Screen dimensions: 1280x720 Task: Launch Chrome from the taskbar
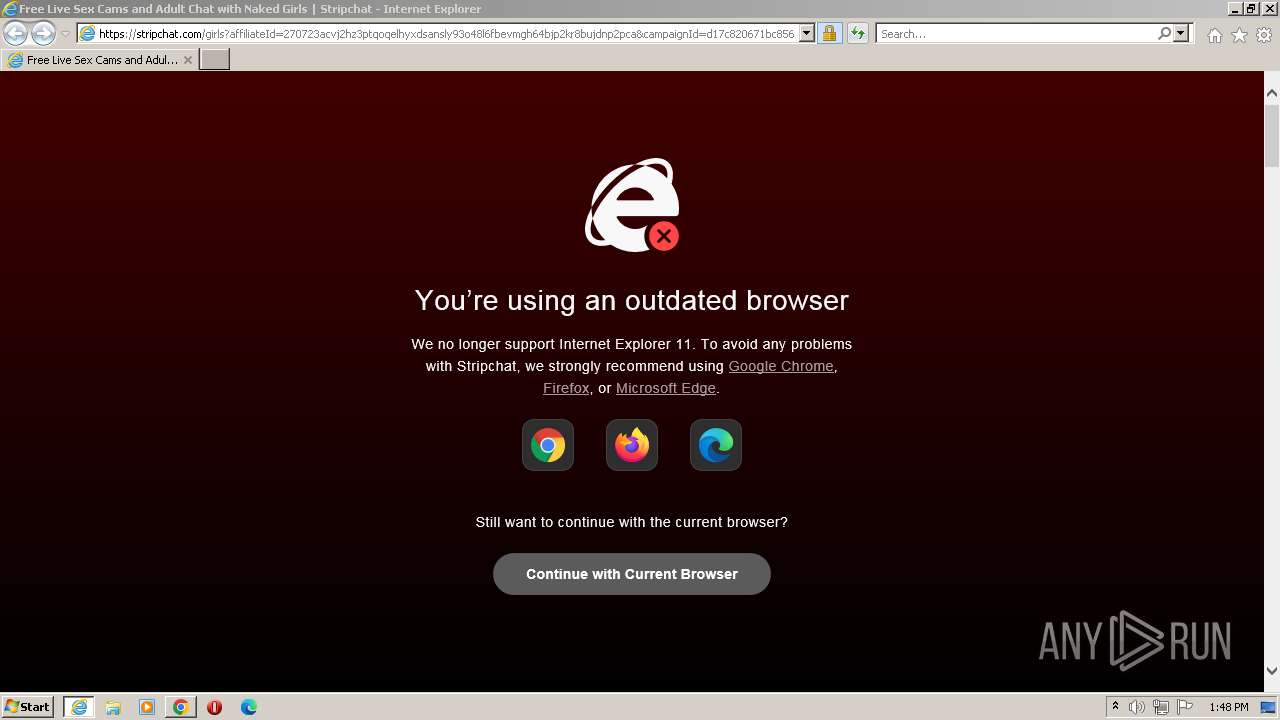pos(181,707)
